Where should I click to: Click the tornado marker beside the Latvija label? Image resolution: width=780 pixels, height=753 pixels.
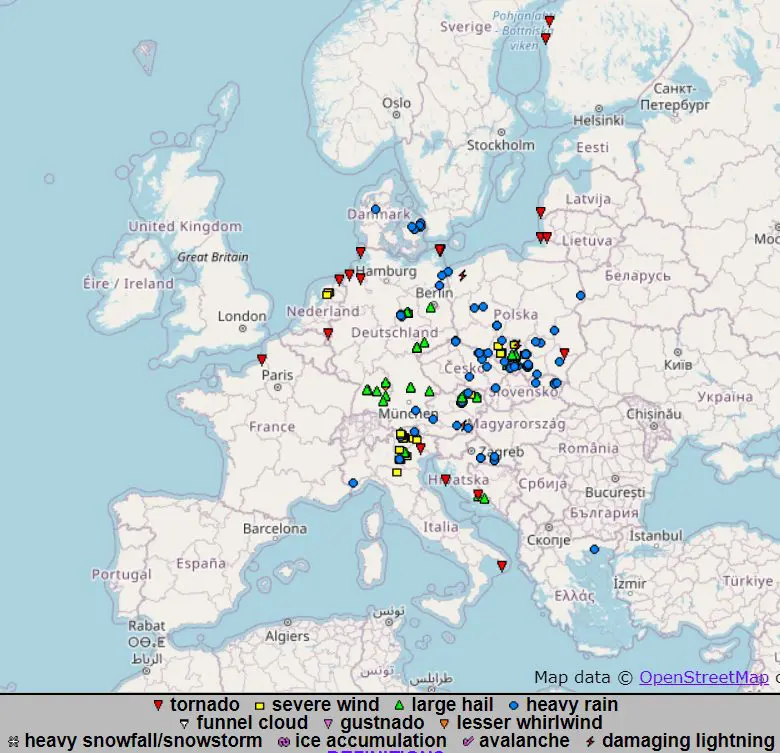pyautogui.click(x=541, y=212)
